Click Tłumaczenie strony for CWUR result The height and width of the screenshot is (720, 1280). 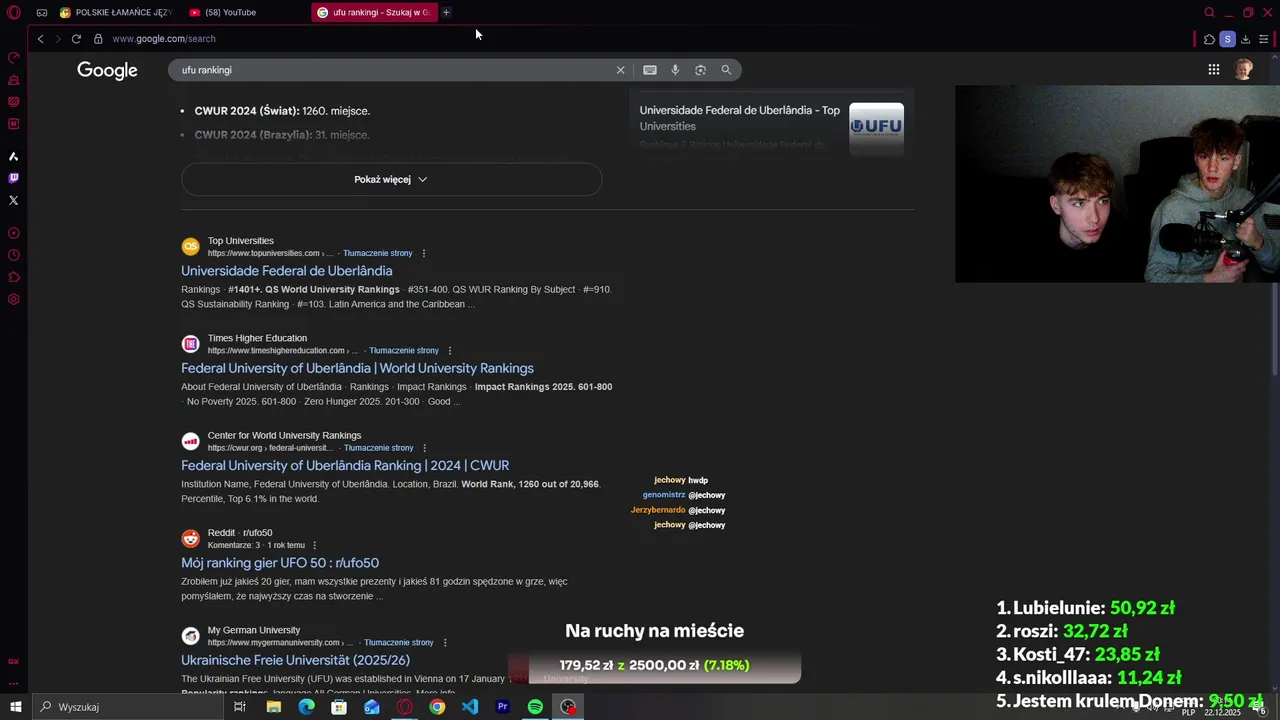[x=378, y=448]
